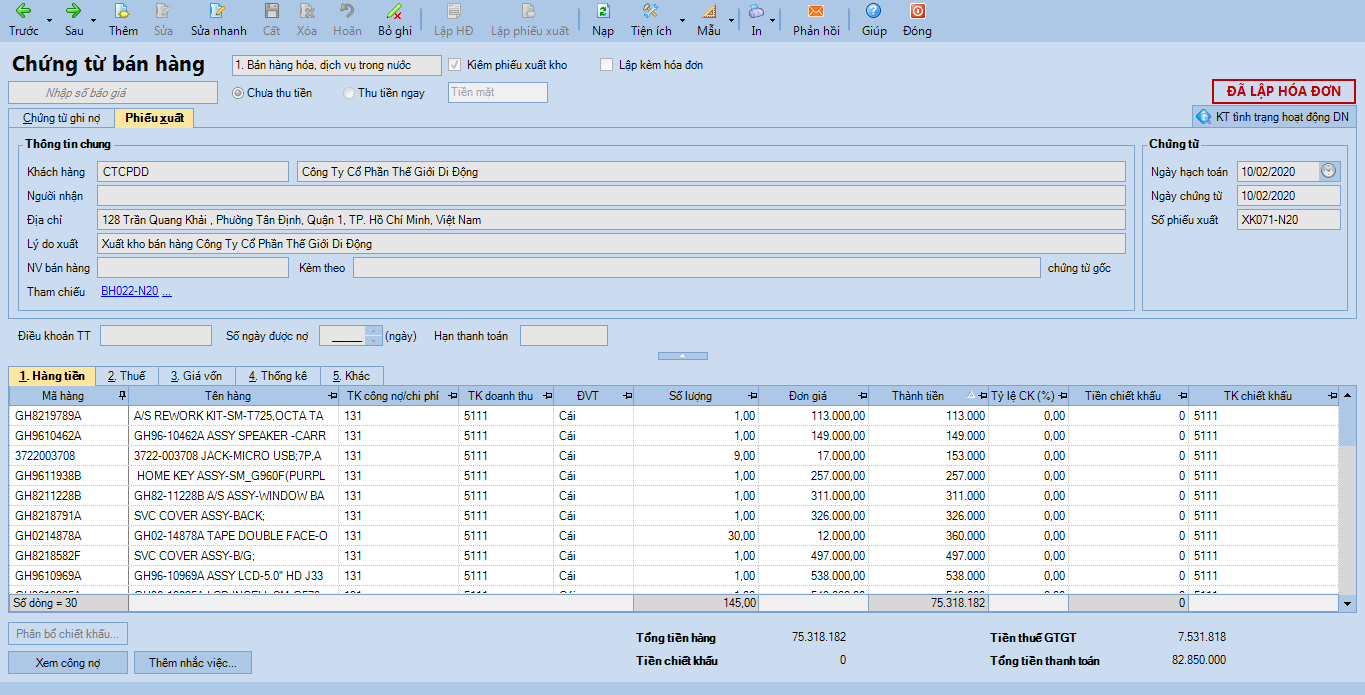Sort by Thành tiền column header
This screenshot has width=1365, height=695.
[x=919, y=396]
